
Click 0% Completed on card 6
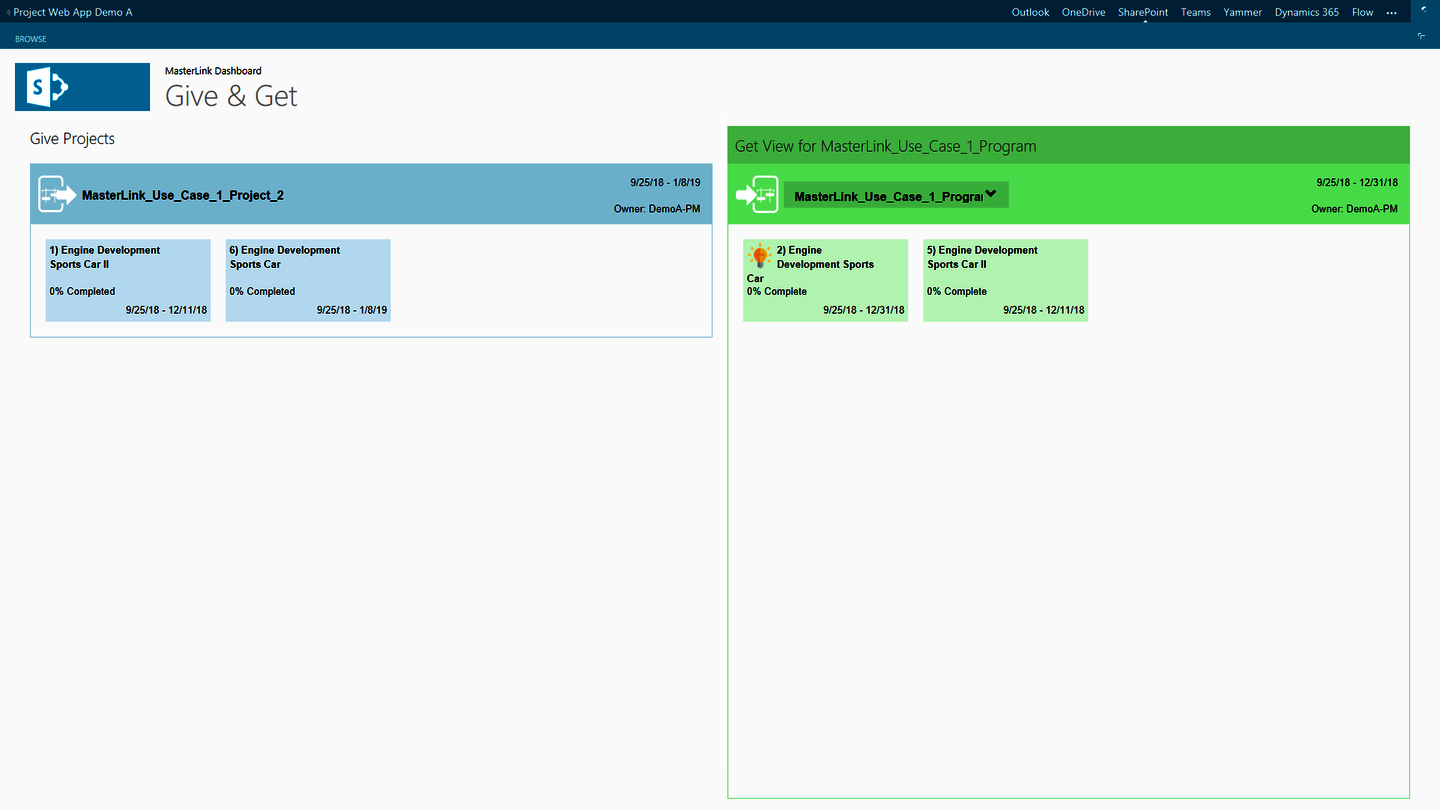click(x=262, y=292)
